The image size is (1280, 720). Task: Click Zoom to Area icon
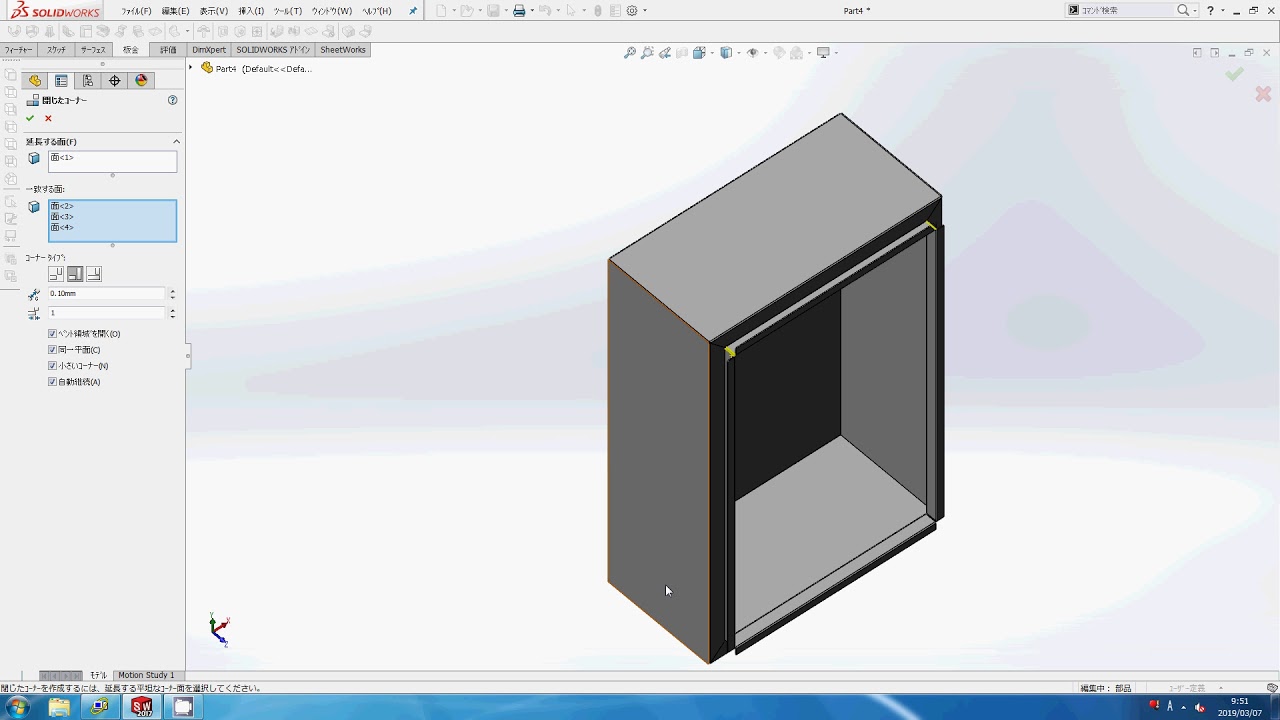click(x=648, y=53)
